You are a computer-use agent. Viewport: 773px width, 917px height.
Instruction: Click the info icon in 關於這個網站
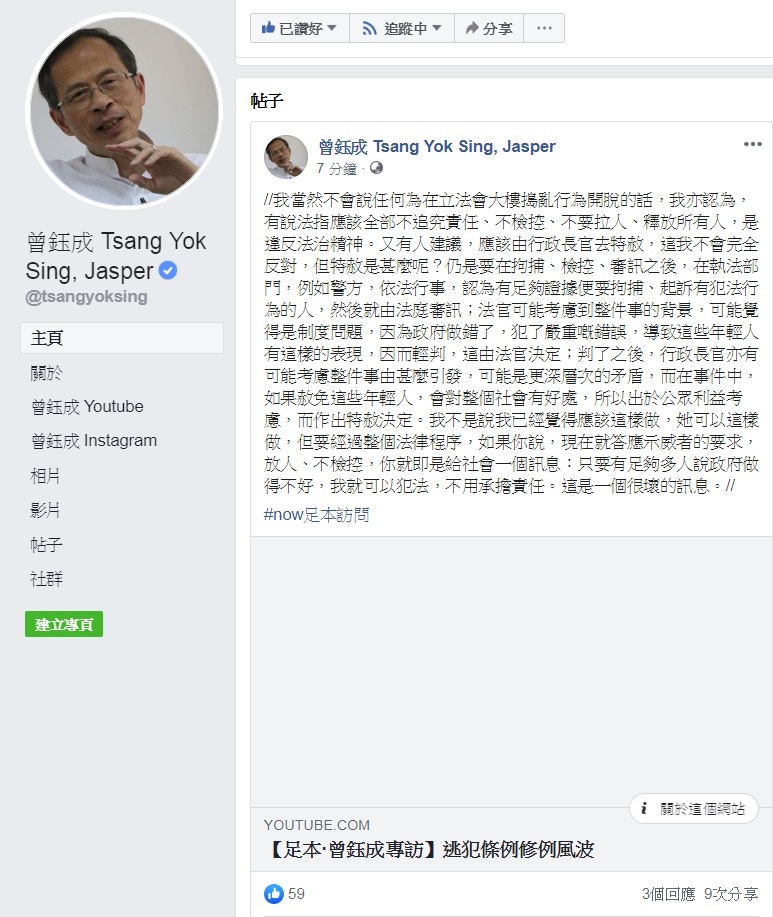click(x=644, y=808)
